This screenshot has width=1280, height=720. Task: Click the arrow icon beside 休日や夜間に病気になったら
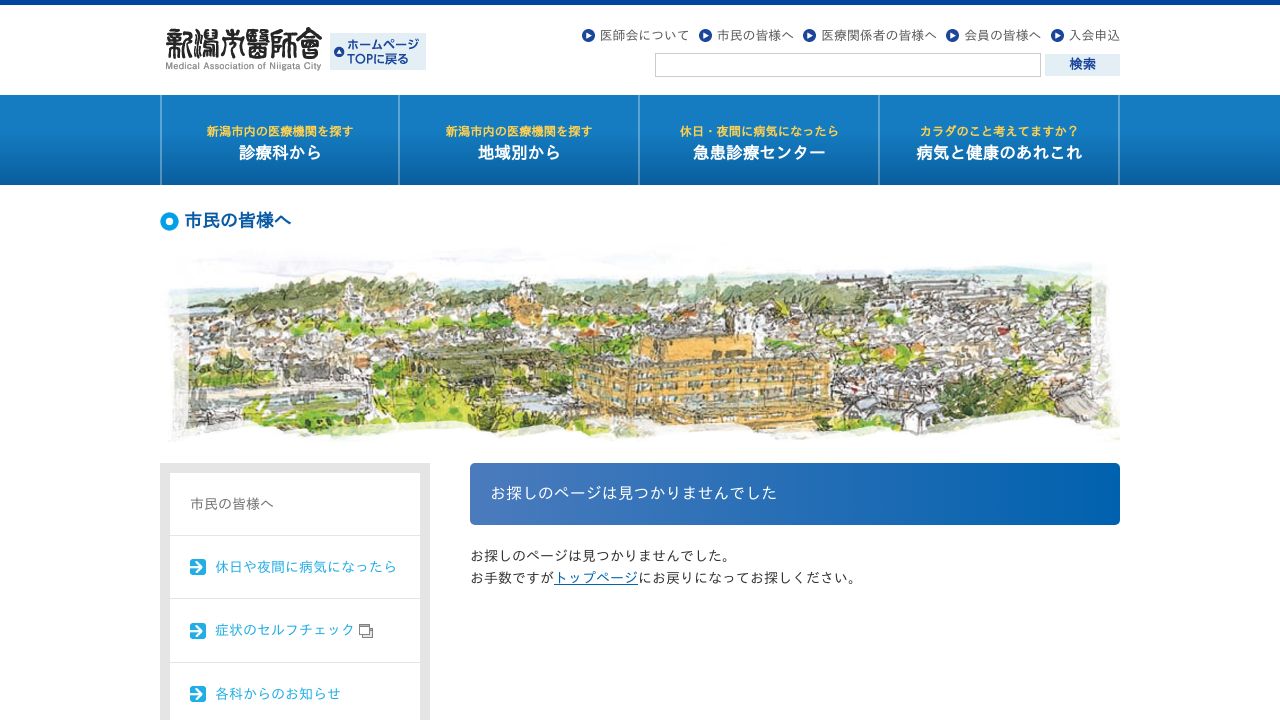[x=198, y=567]
